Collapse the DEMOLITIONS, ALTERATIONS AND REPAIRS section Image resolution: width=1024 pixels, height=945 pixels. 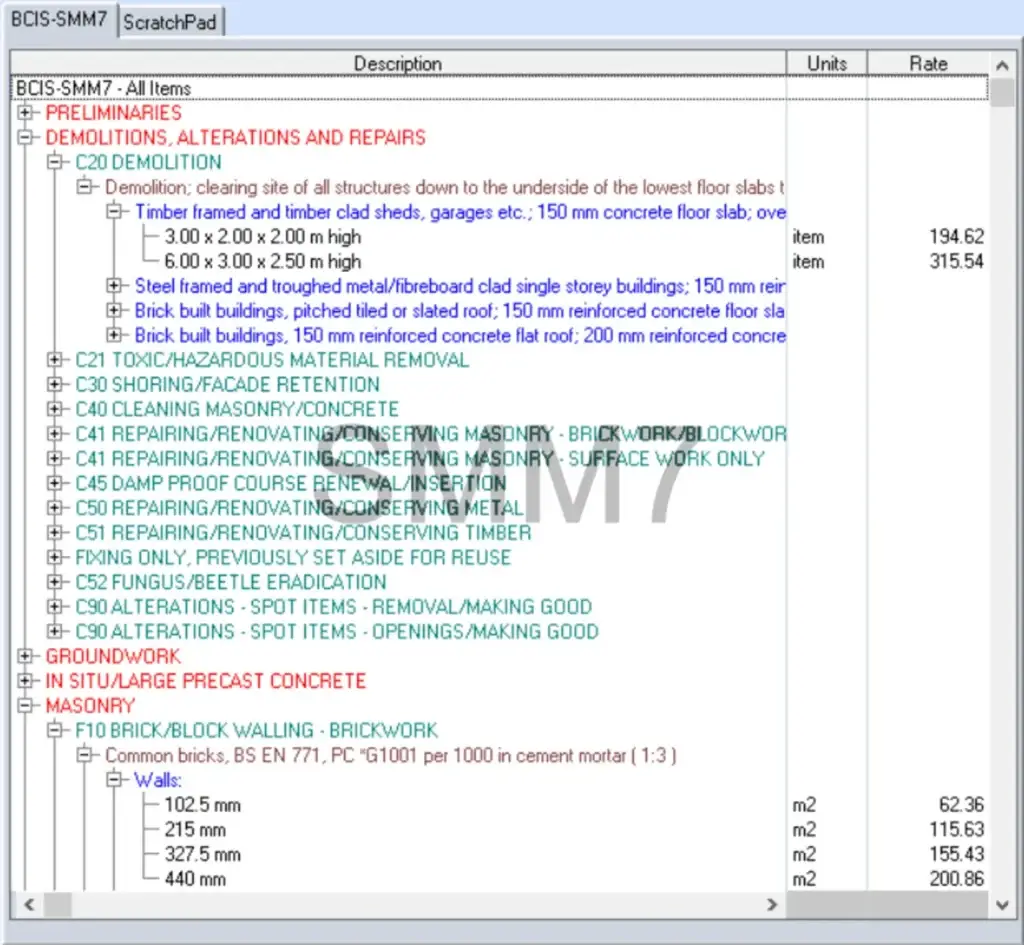point(25,138)
